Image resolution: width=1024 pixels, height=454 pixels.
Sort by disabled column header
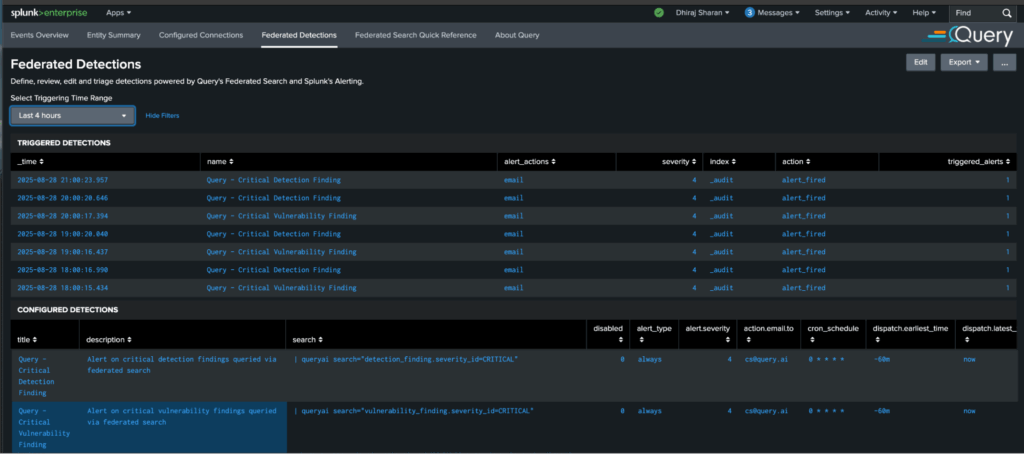coord(608,334)
